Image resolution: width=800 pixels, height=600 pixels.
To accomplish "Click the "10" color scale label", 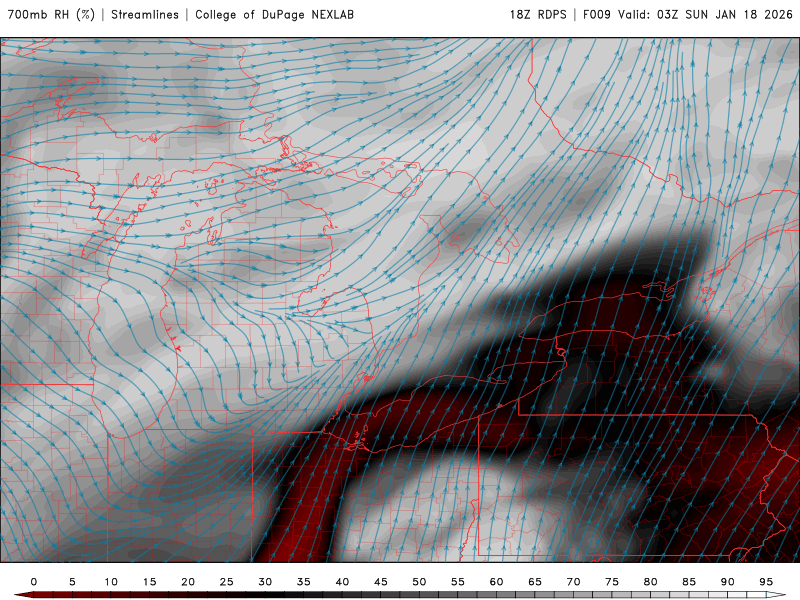I will pos(111,582).
